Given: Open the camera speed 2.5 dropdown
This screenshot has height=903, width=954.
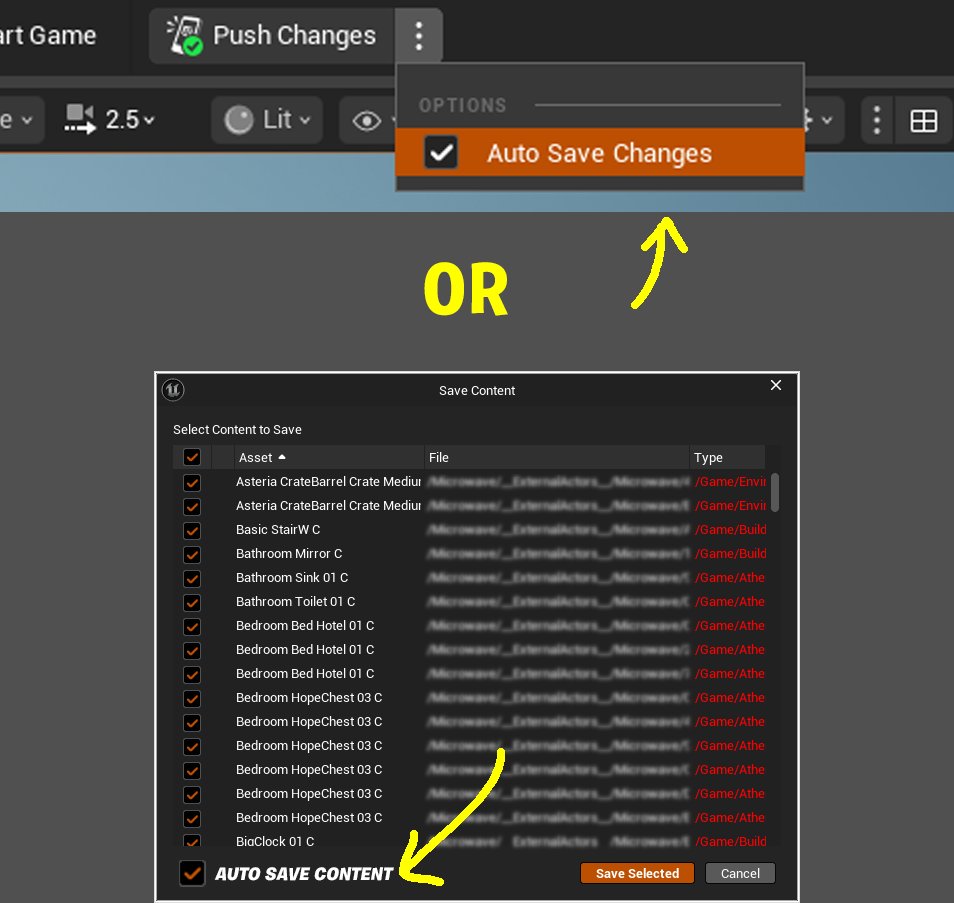Looking at the screenshot, I should point(130,119).
